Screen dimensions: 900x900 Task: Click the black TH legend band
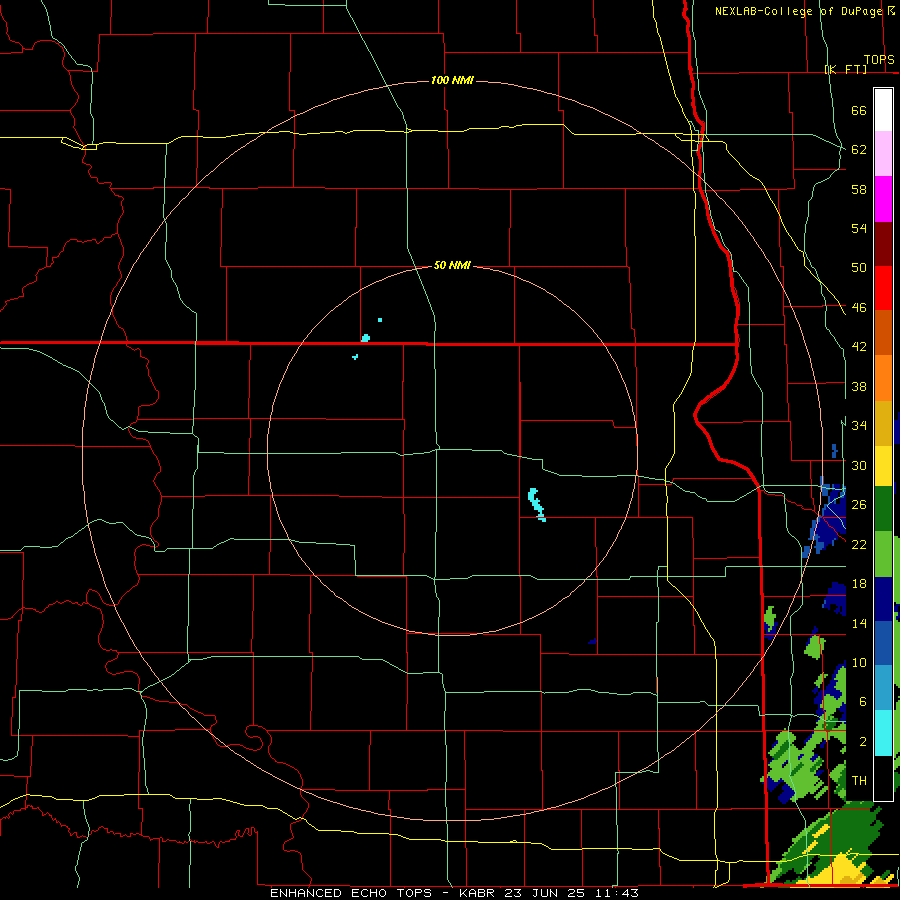click(883, 777)
